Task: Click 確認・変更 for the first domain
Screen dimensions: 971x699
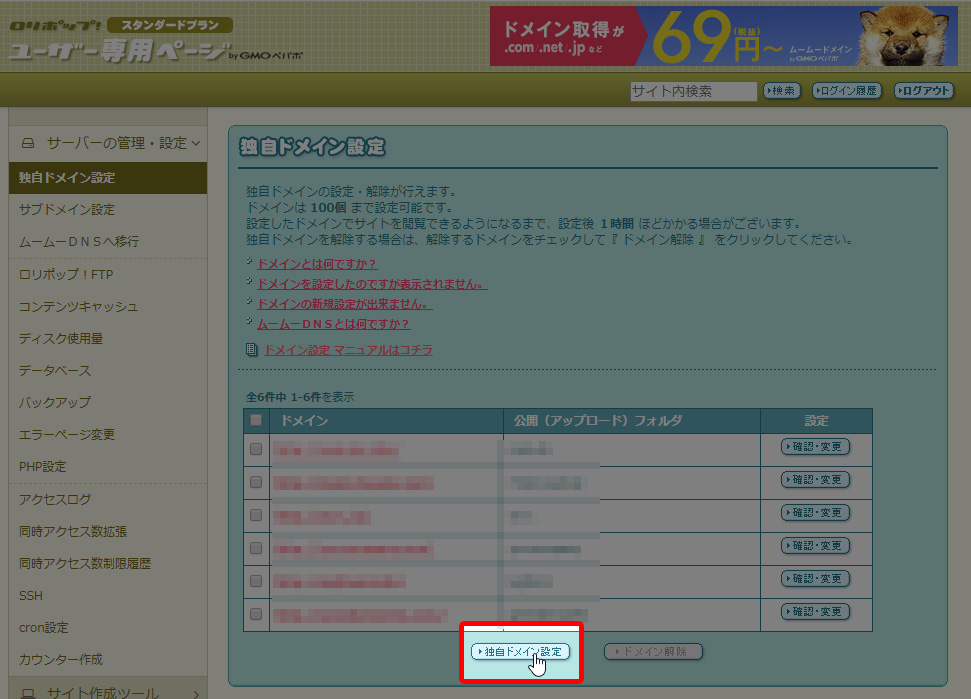Action: [x=815, y=447]
